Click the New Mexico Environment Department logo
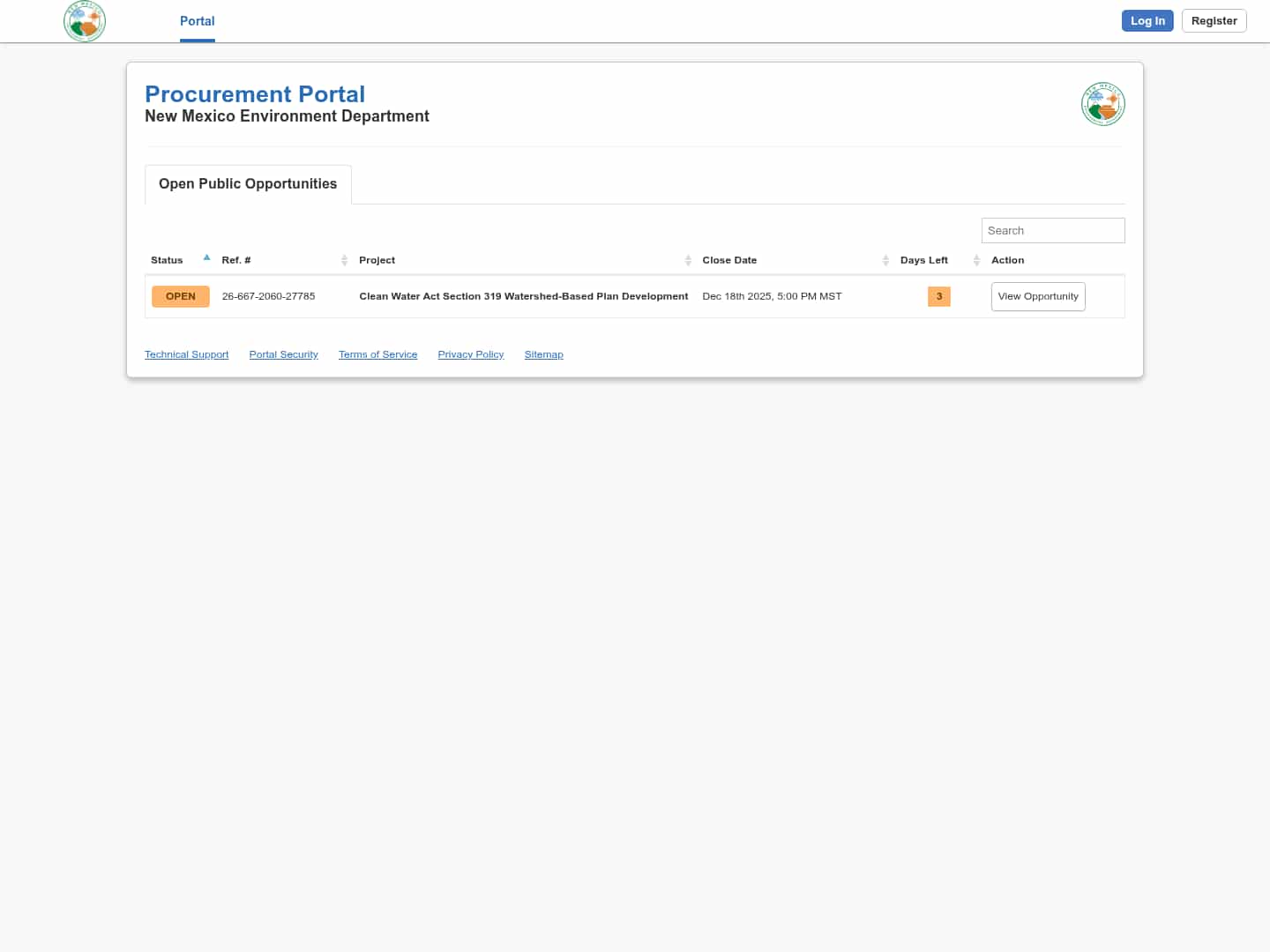The height and width of the screenshot is (952, 1270). point(84,20)
